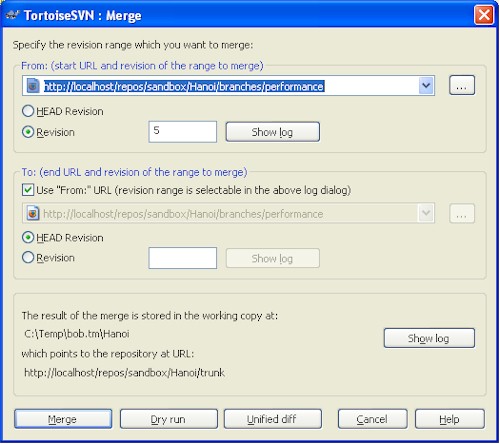
Task: Open the Help button
Action: pos(450,419)
